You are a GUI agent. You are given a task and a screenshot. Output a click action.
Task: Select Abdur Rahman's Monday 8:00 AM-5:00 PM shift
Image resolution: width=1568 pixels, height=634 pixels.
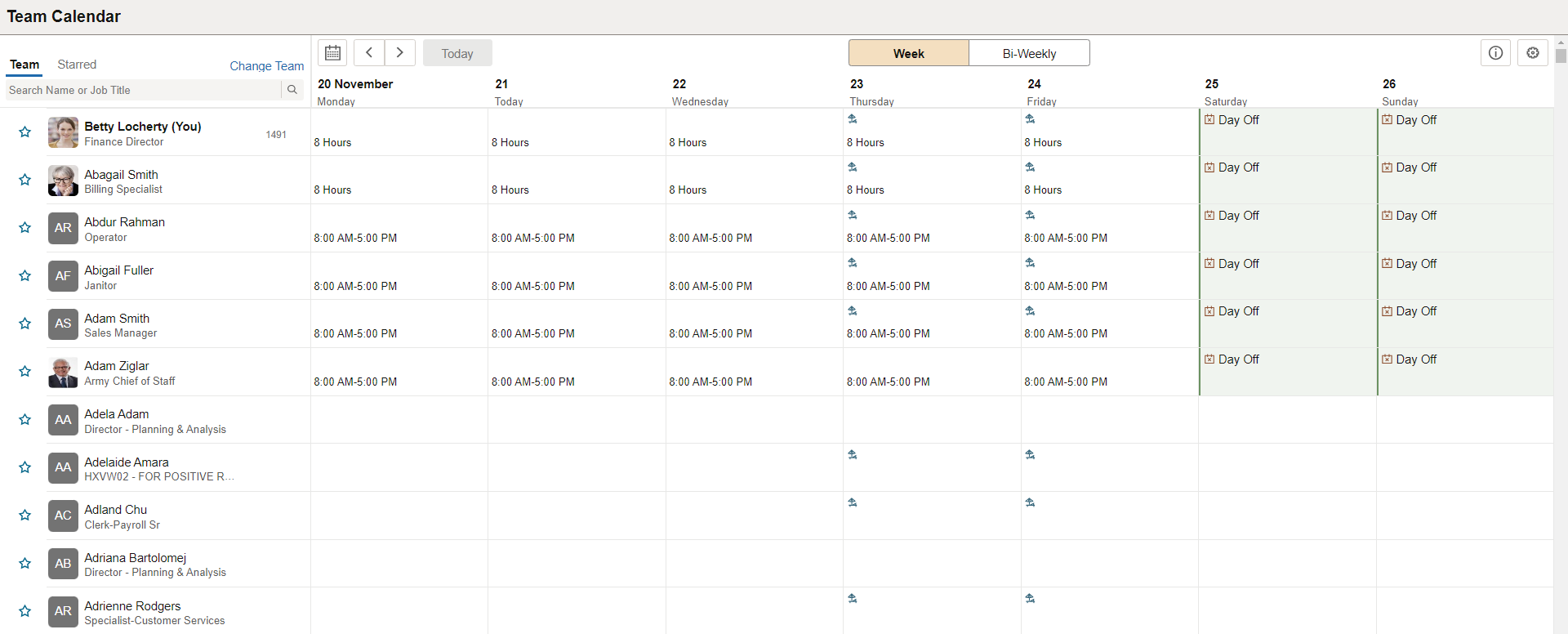click(355, 239)
